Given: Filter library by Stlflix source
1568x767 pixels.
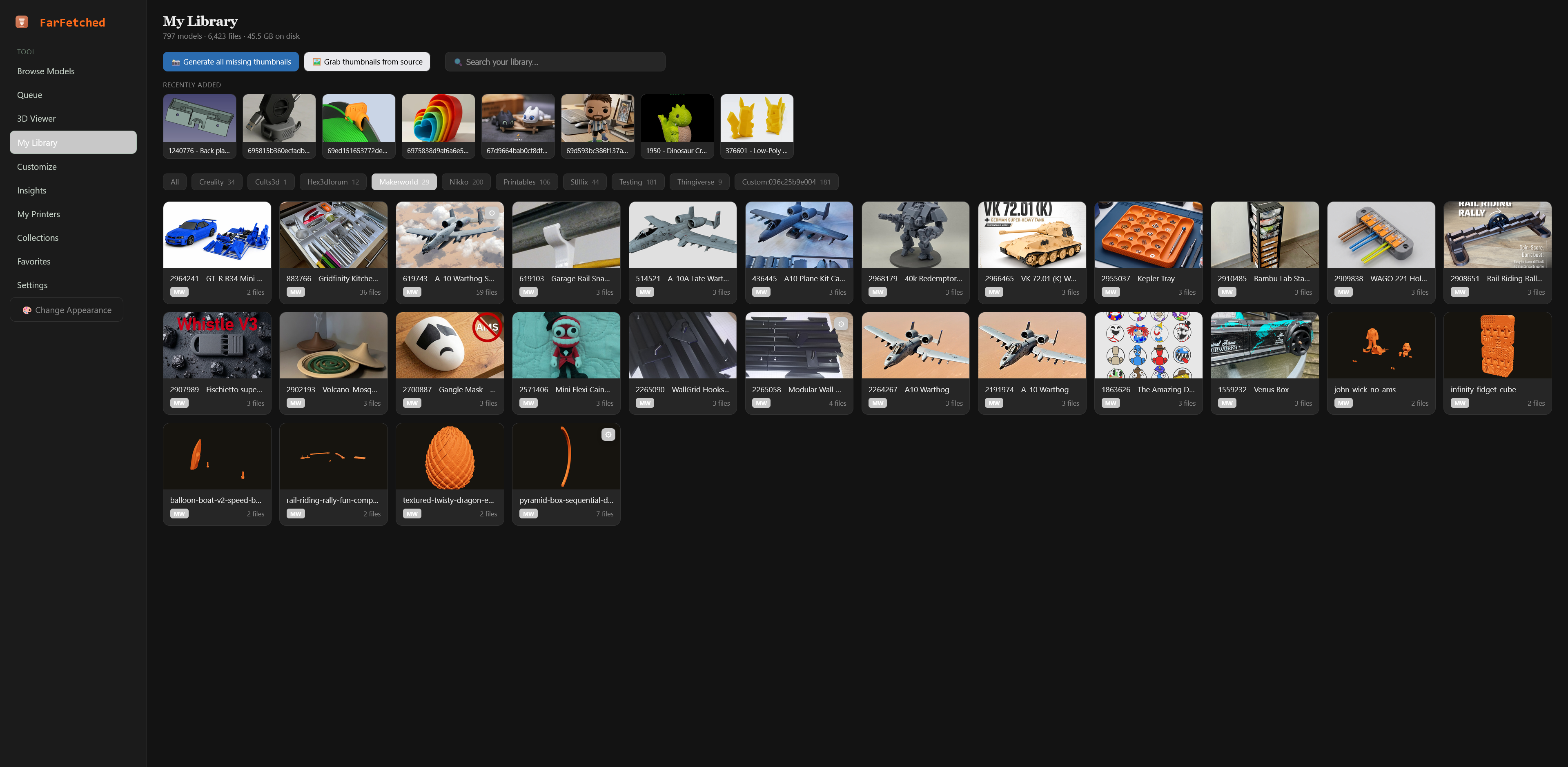Looking at the screenshot, I should [584, 182].
